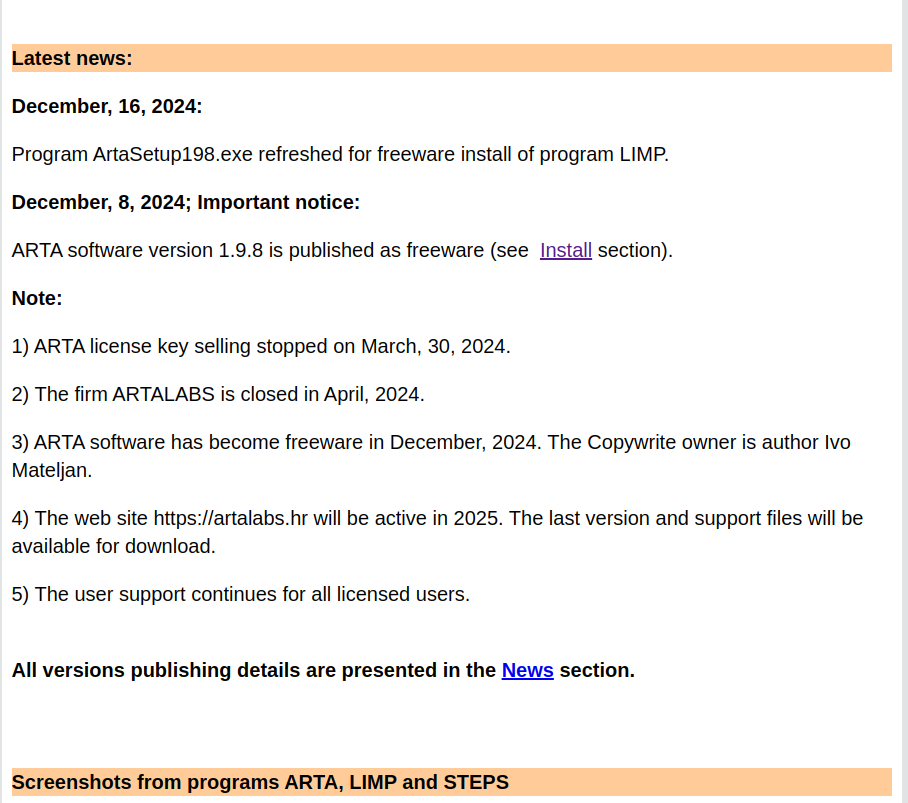908x803 pixels.
Task: Click the 'Note:' label
Action: 36,298
